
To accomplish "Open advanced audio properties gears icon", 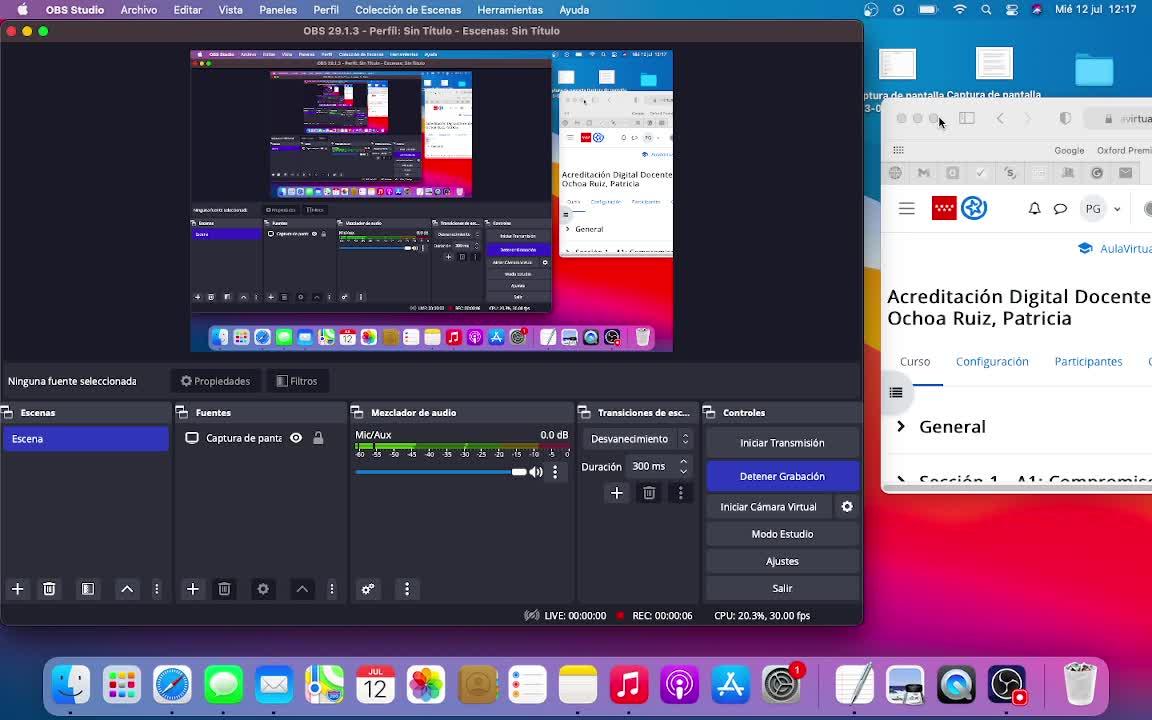I will [368, 589].
